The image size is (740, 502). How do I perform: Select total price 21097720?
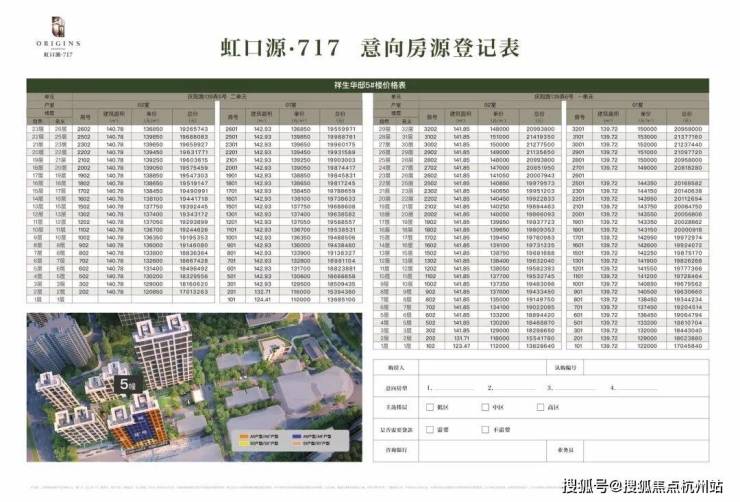(688, 152)
